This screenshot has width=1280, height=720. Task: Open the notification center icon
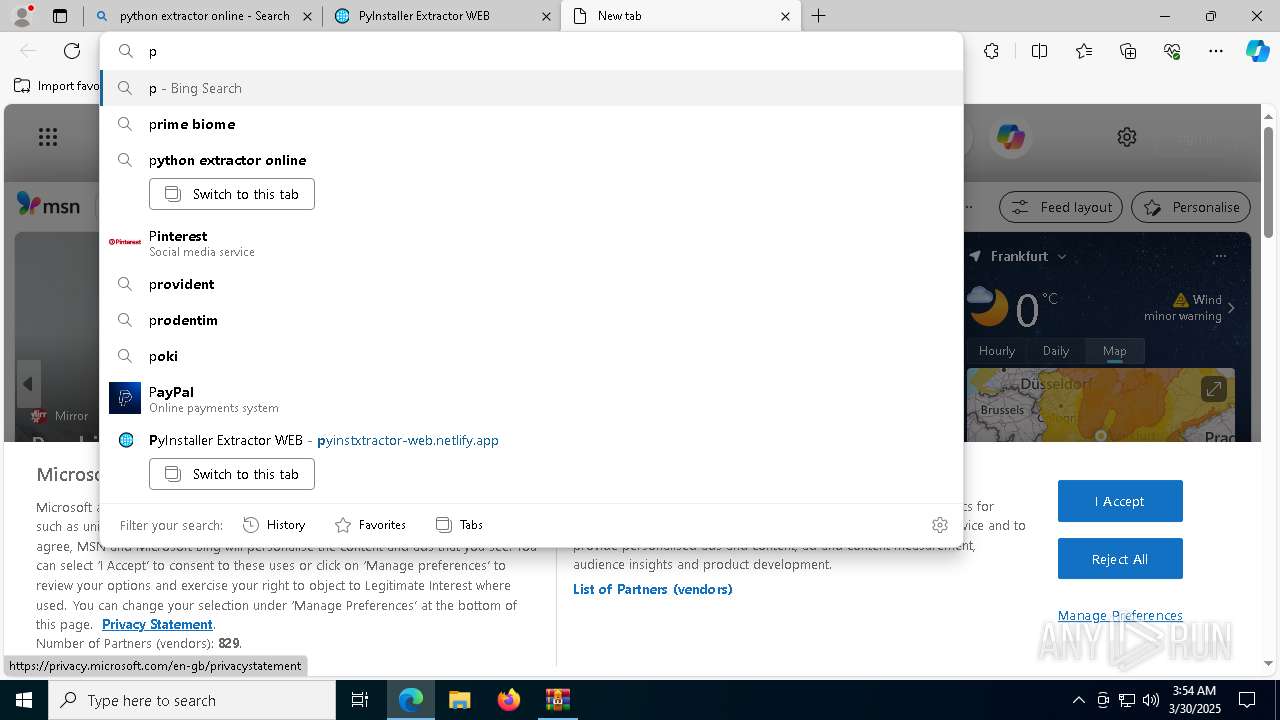(1247, 700)
